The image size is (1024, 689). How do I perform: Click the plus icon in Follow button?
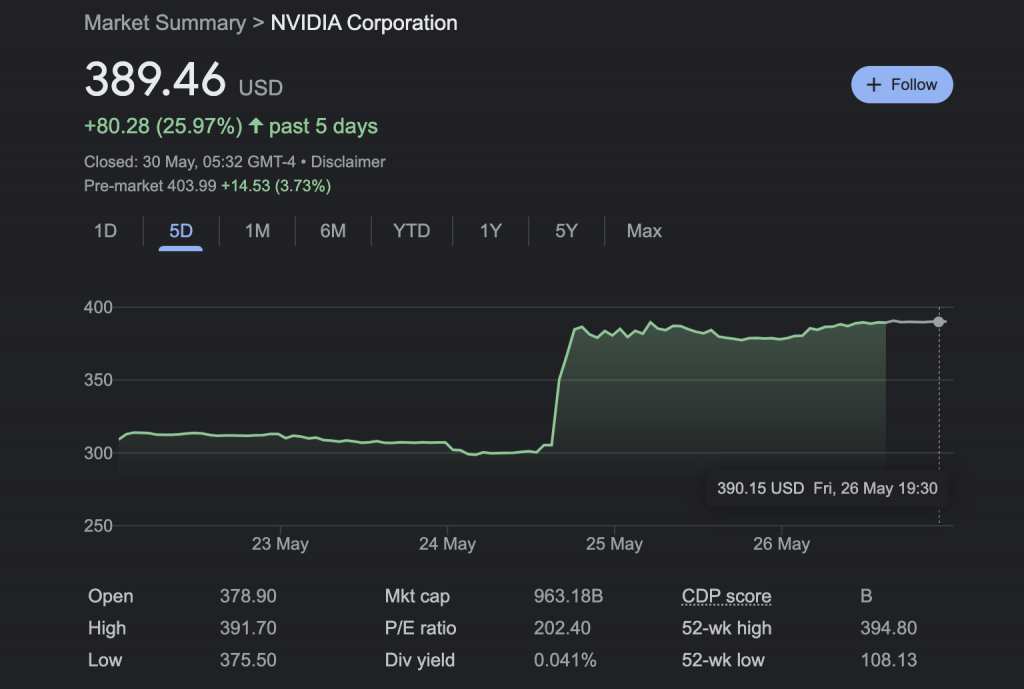873,85
